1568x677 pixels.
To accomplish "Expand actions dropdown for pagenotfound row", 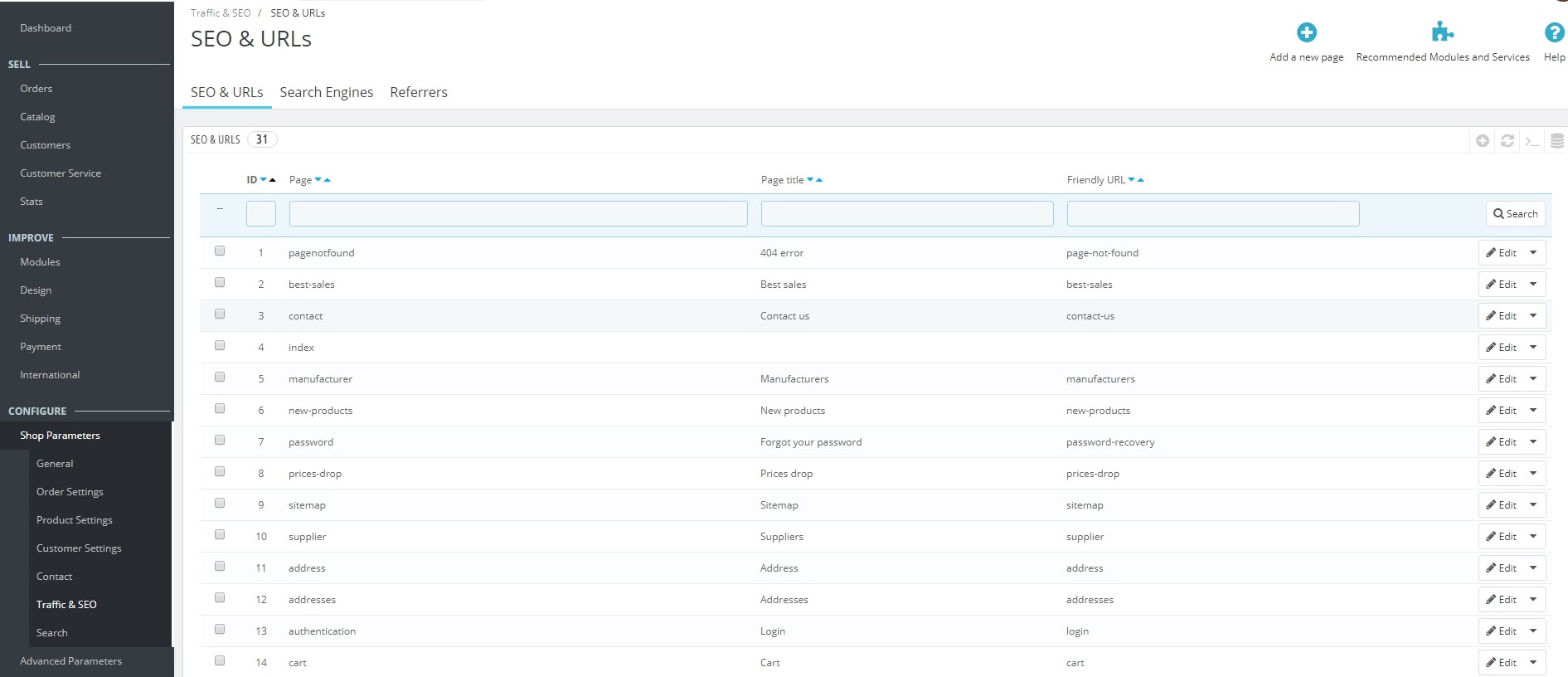I will [1534, 253].
